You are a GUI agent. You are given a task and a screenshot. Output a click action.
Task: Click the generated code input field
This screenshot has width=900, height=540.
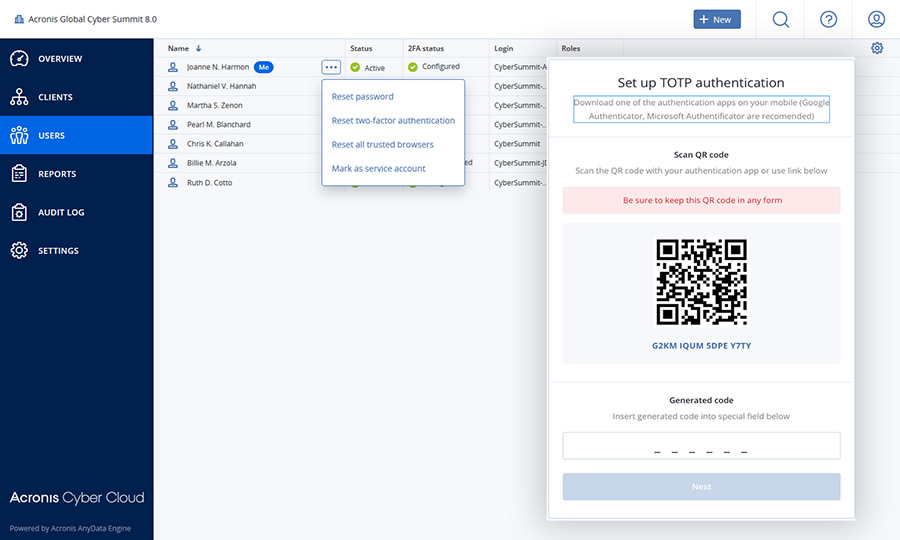(x=701, y=446)
